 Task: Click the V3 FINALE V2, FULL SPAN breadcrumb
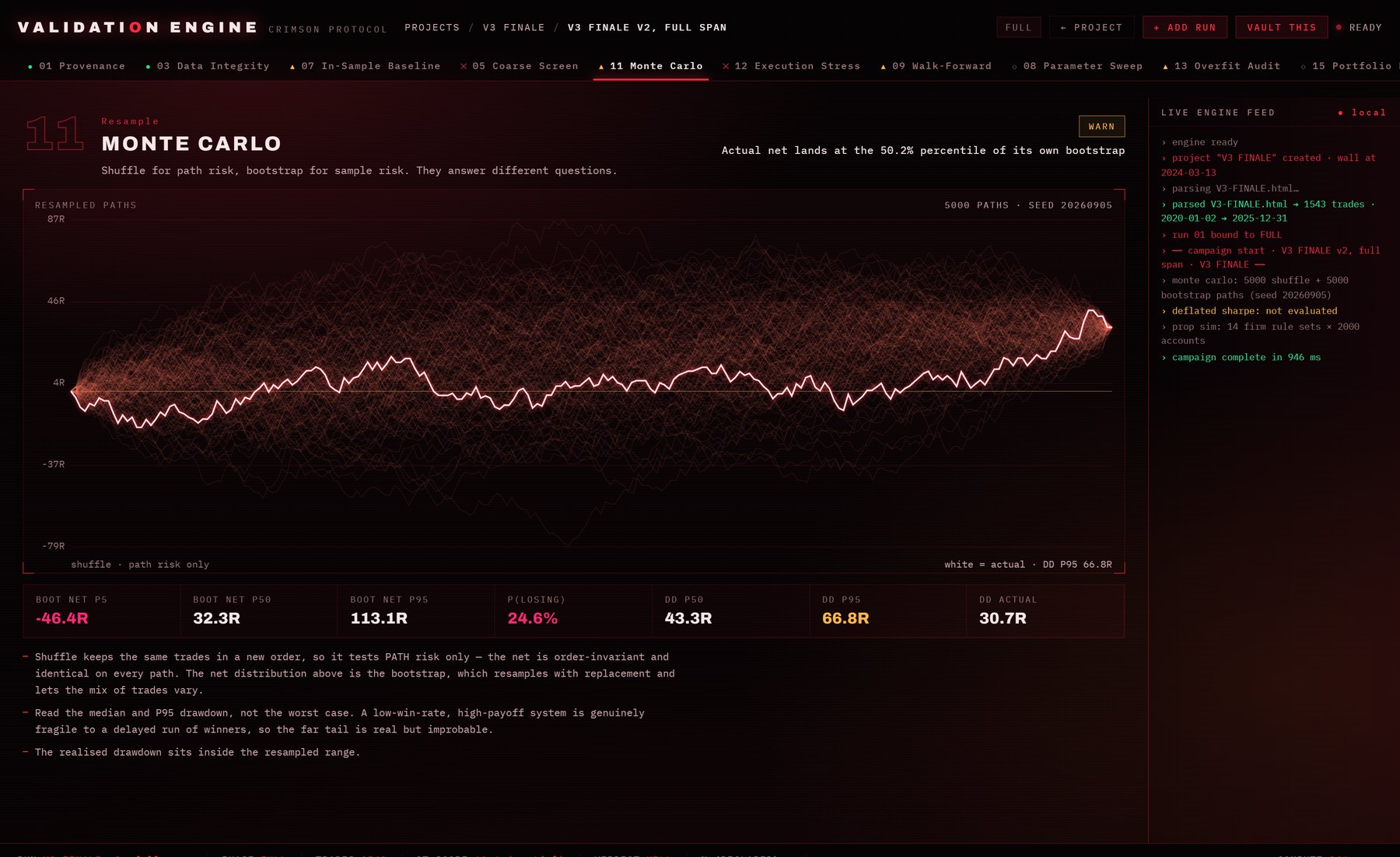pos(647,27)
